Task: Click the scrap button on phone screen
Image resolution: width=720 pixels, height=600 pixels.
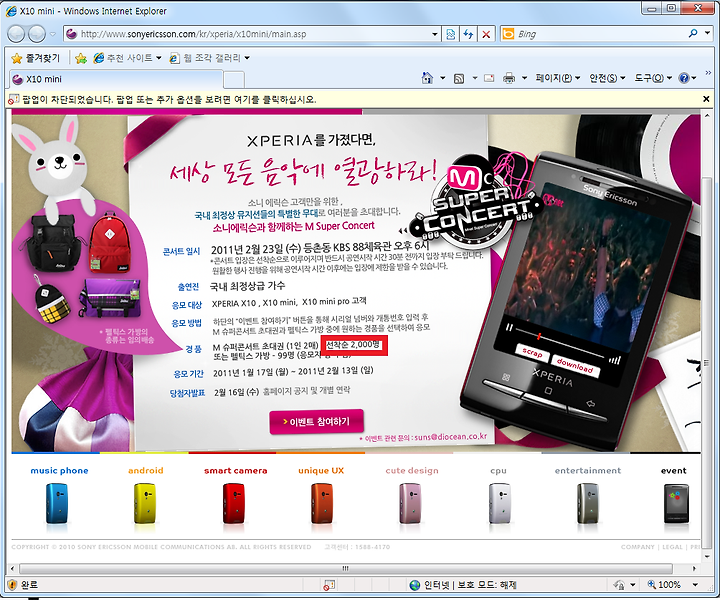Action: coord(532,353)
